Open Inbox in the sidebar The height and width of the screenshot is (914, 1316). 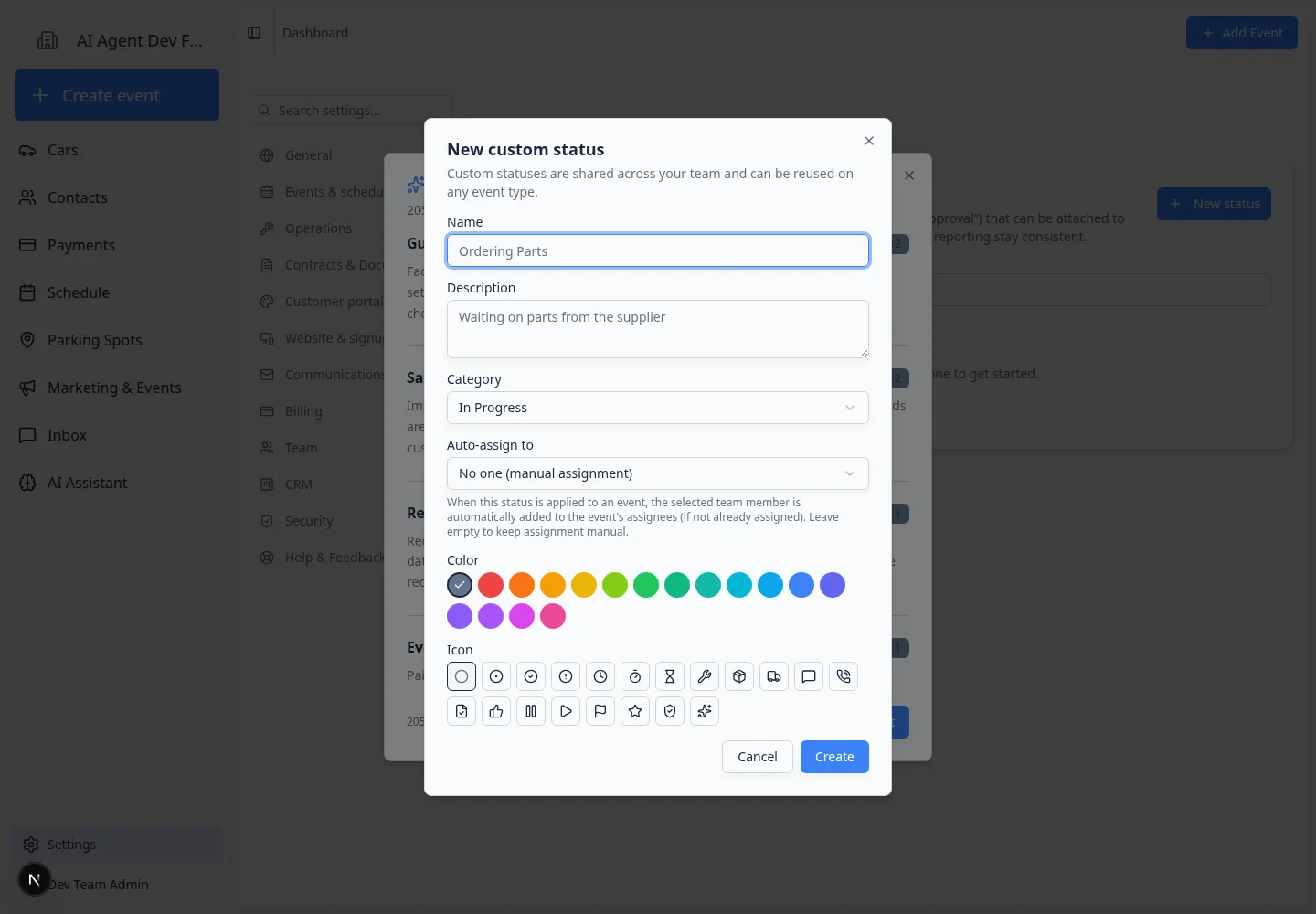coord(117,435)
